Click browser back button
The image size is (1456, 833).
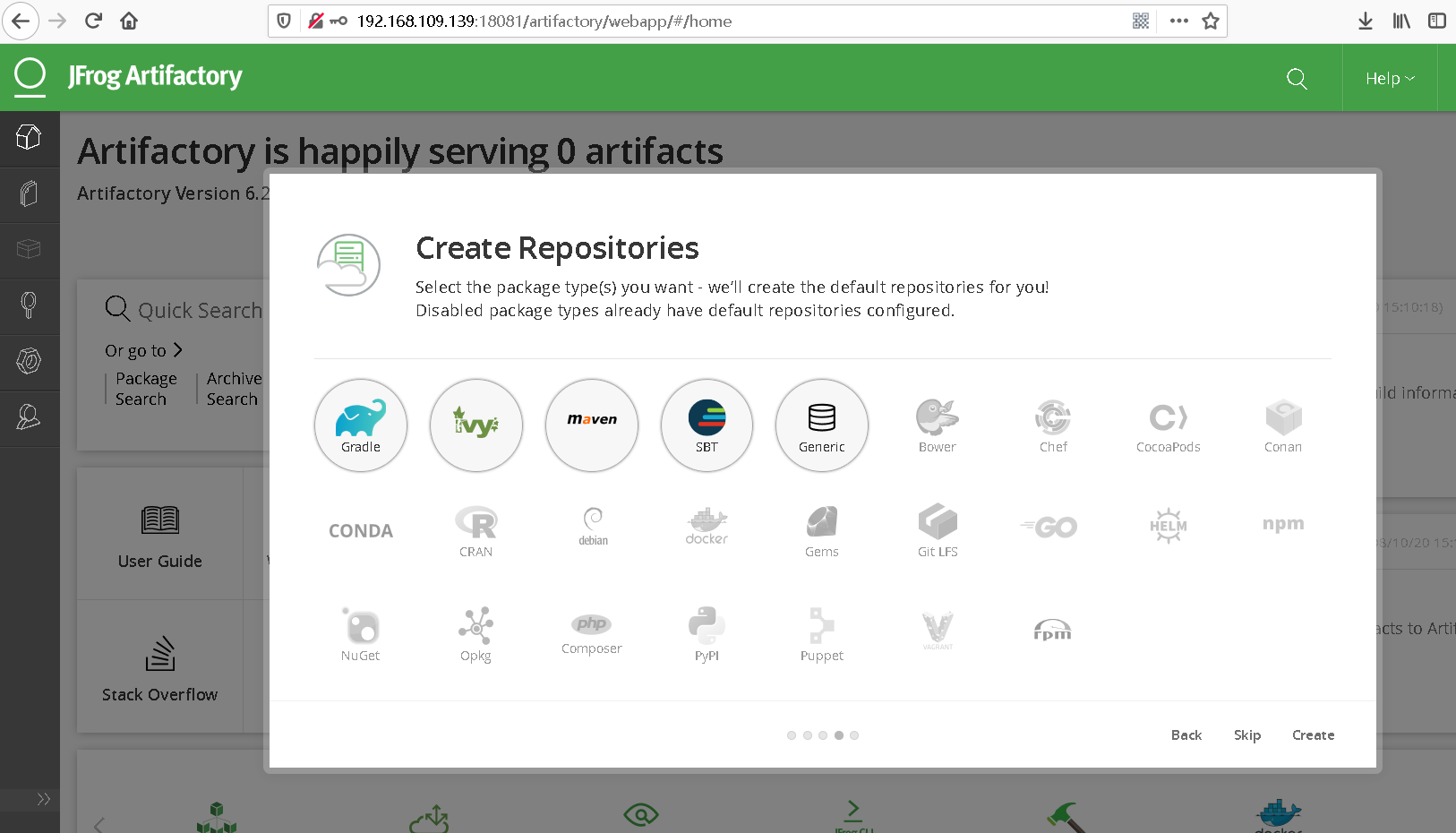(21, 21)
